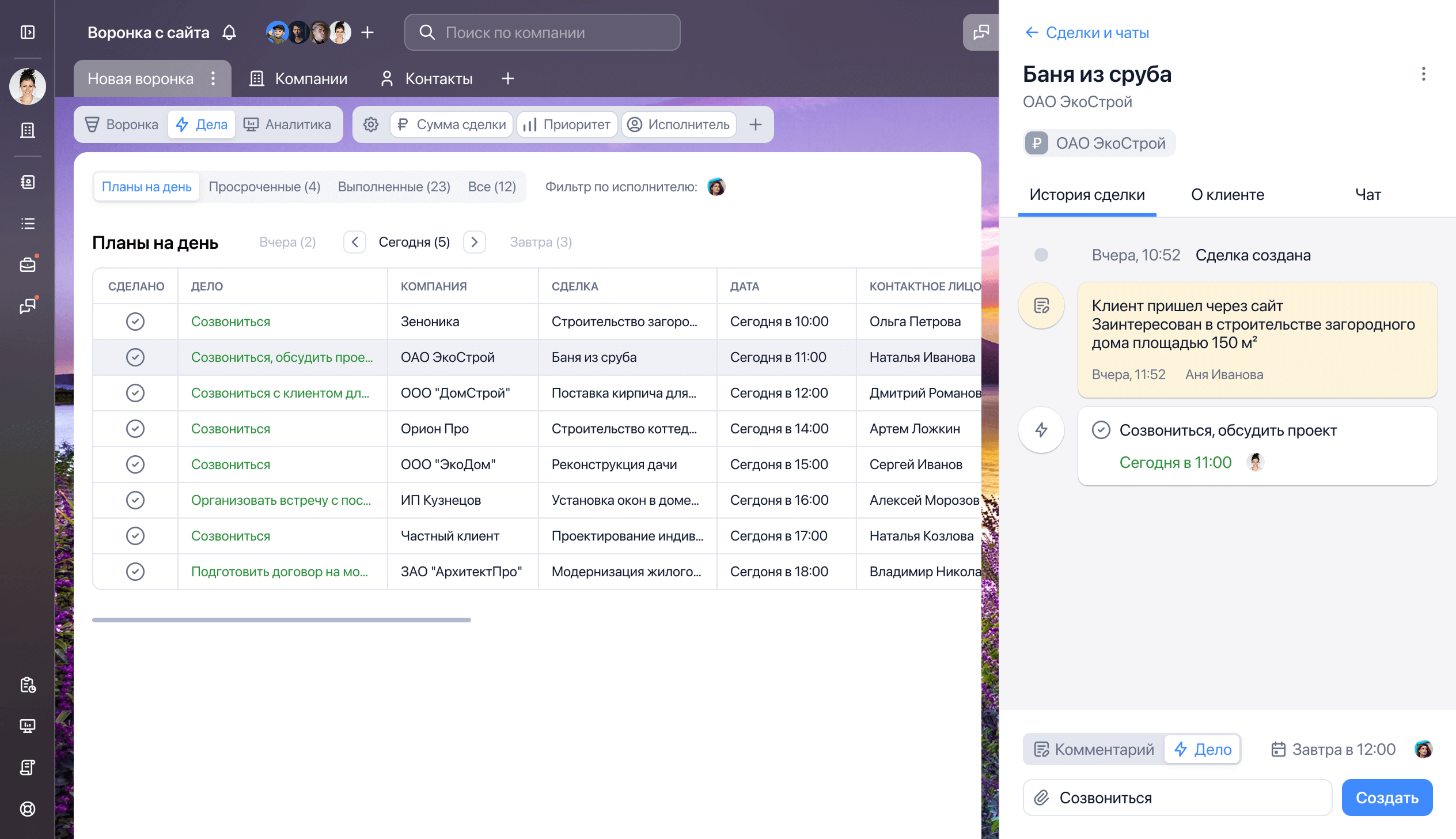Open the settings gear in the filters toolbar
This screenshot has height=839, width=1456.
tap(371, 124)
